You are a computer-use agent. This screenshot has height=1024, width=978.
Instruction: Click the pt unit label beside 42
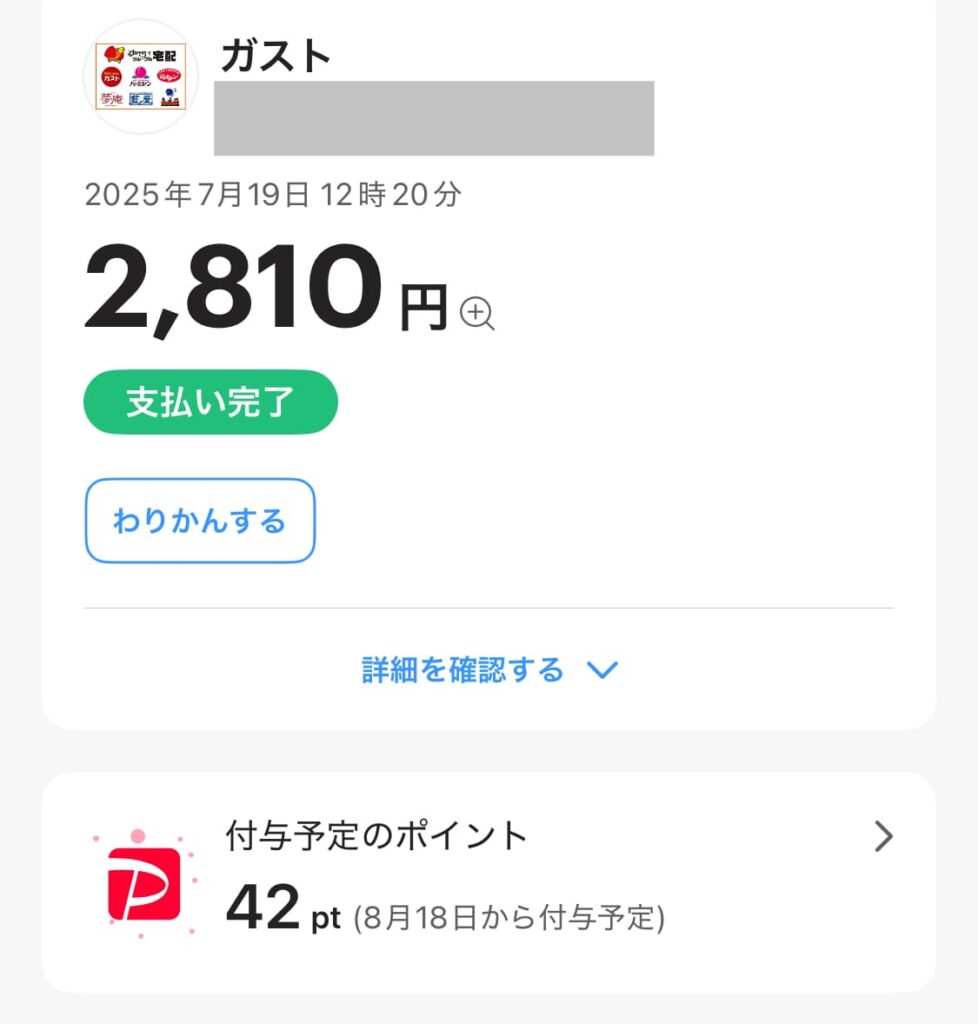point(326,919)
